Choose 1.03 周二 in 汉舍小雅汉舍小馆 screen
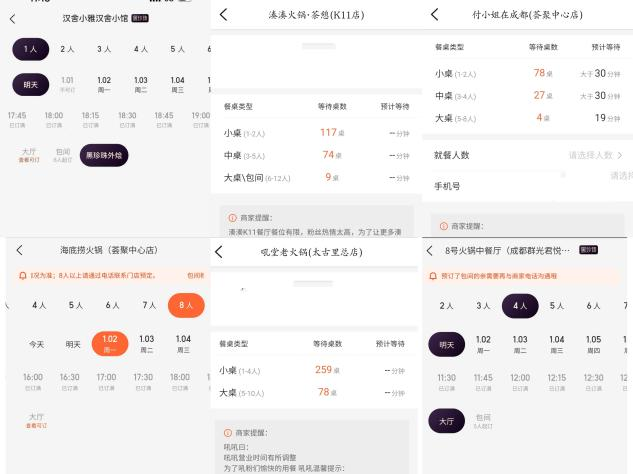Image resolution: width=633 pixels, height=474 pixels. [140, 84]
